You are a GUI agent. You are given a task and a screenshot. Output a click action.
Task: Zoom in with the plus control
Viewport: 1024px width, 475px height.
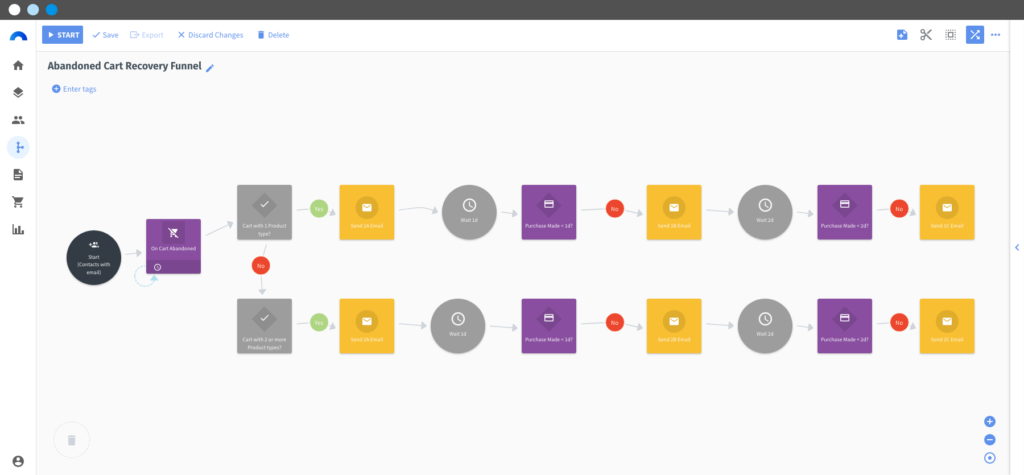(990, 422)
